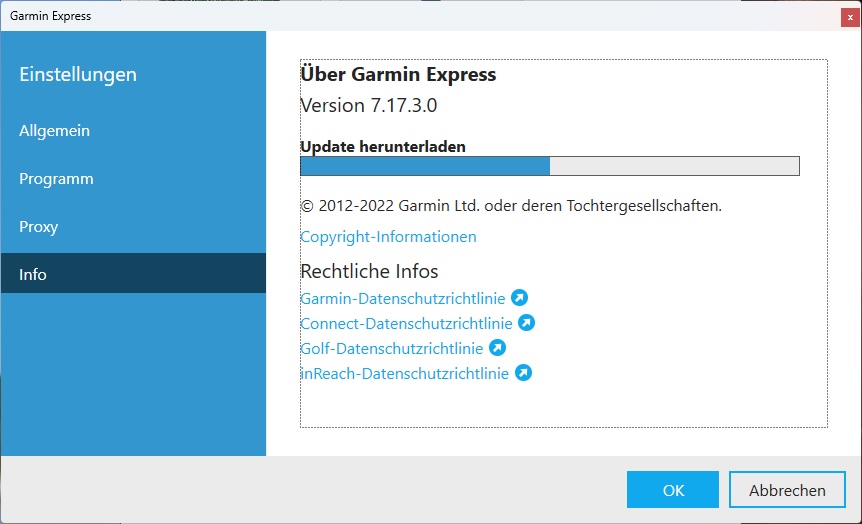Click the update download progress bar

(550, 166)
